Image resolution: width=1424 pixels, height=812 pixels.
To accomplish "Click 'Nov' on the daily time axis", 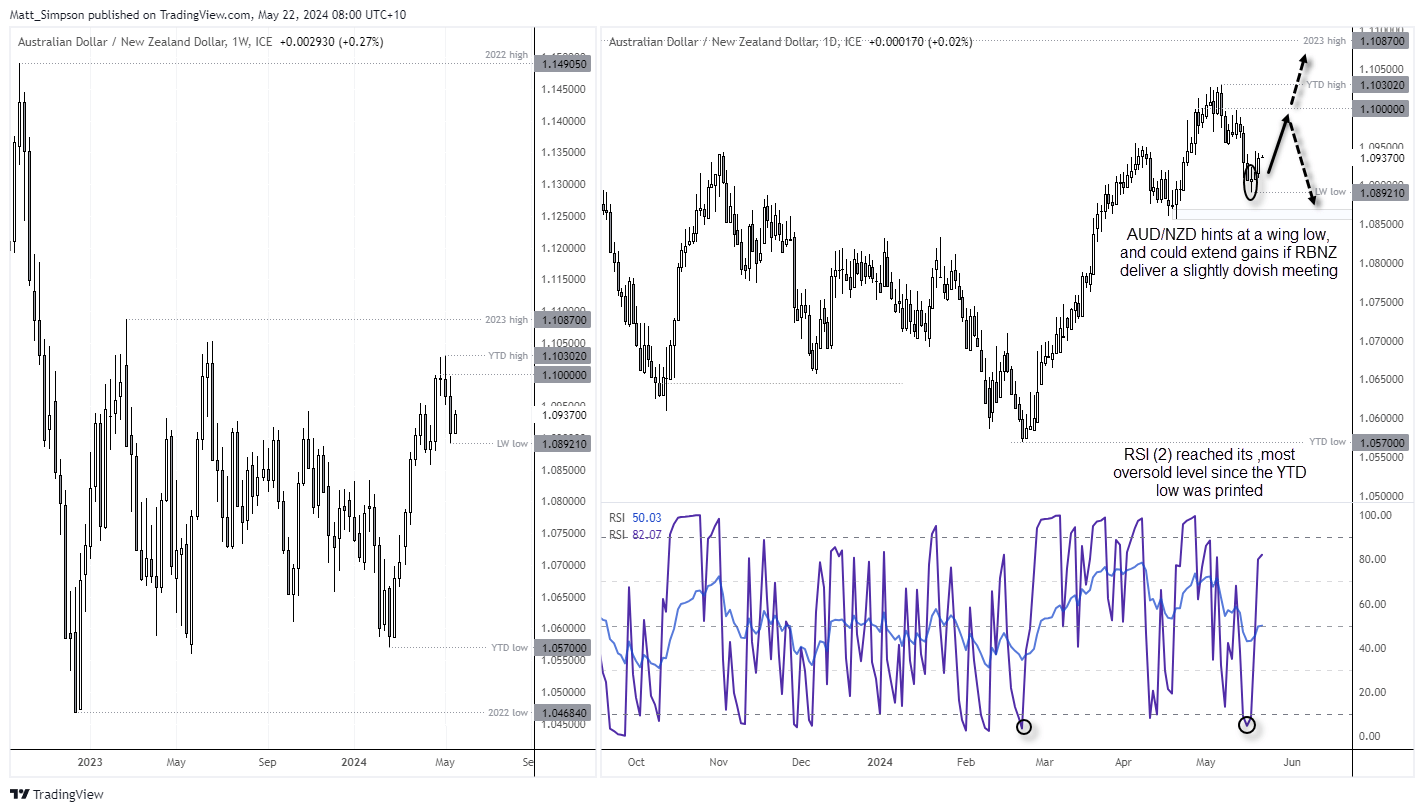I will click(x=718, y=762).
